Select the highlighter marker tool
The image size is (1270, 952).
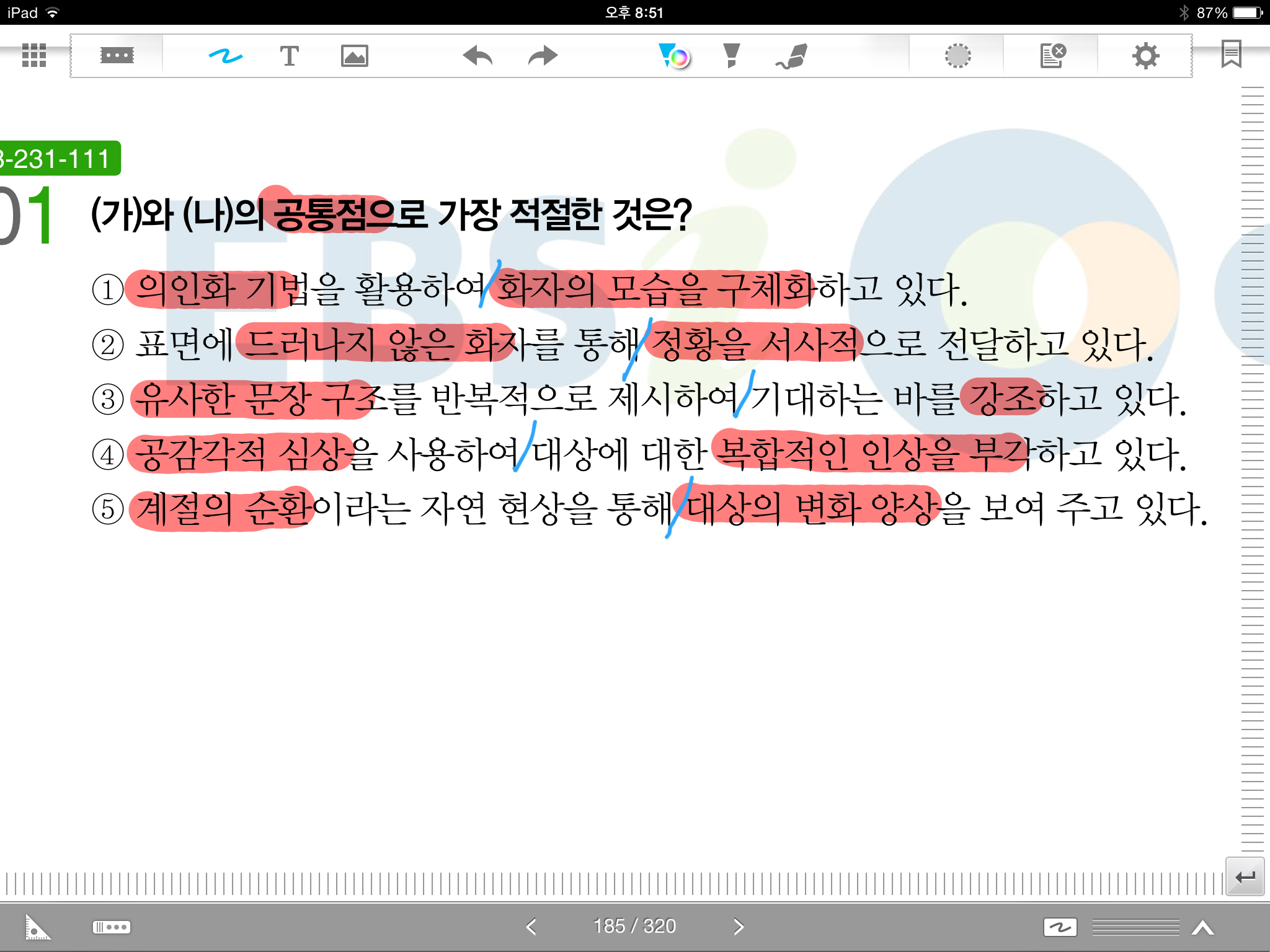pyautogui.click(x=732, y=56)
